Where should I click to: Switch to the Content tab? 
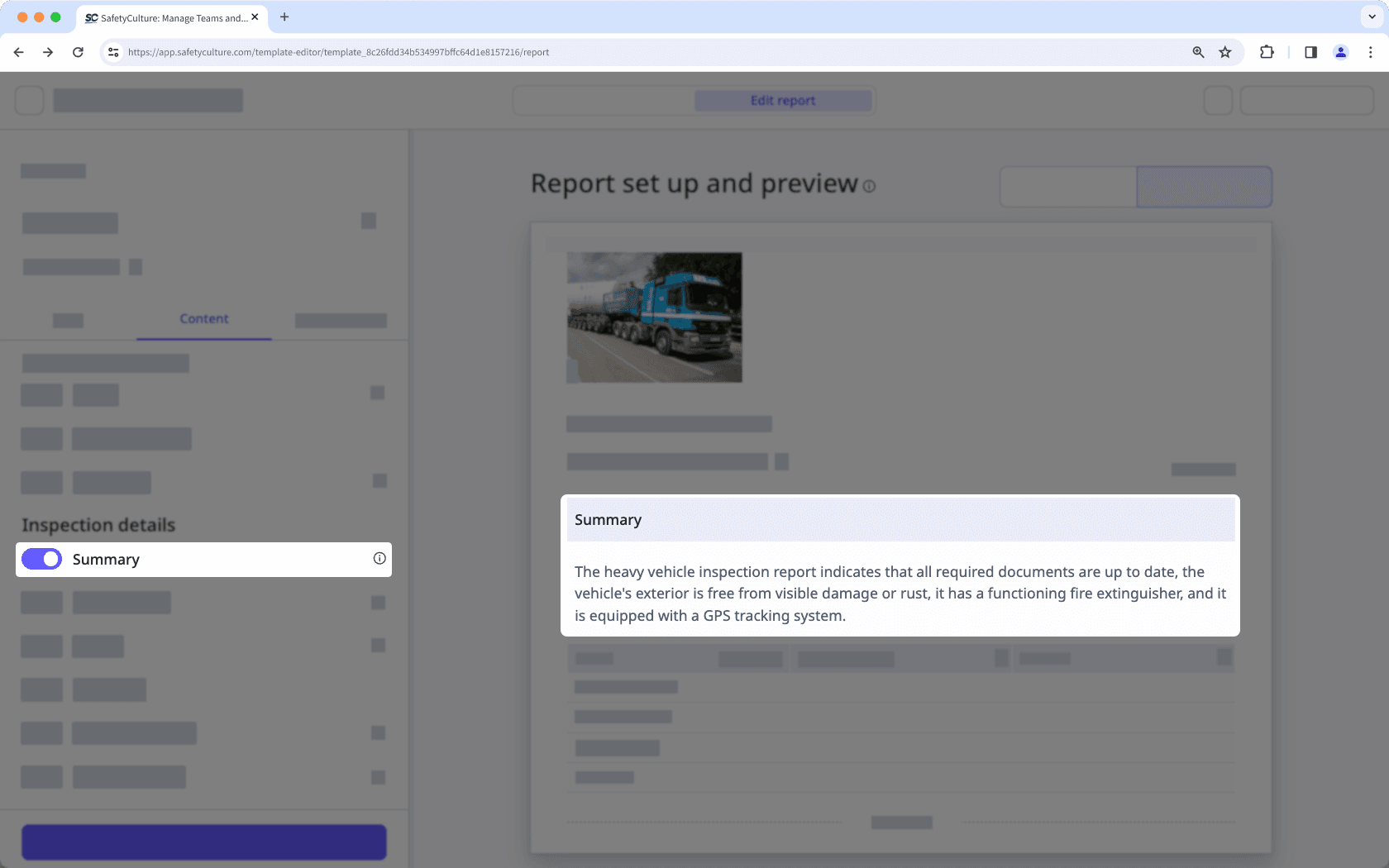203,318
